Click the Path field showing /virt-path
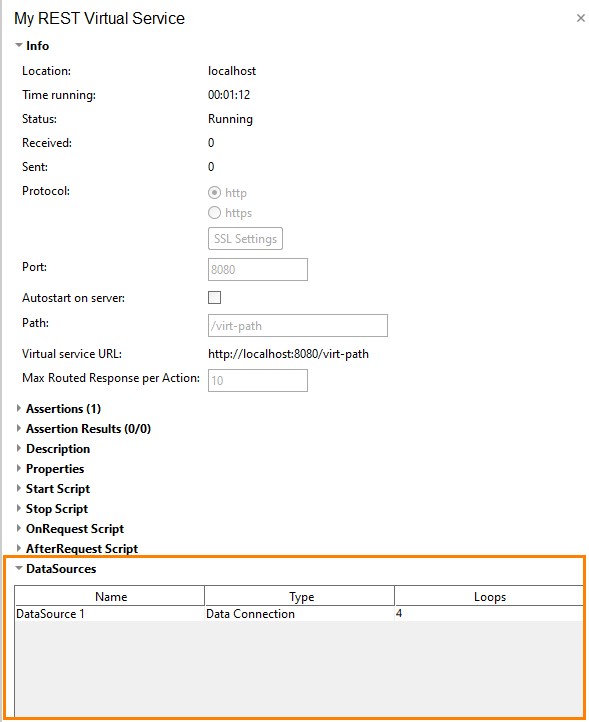 [x=297, y=326]
